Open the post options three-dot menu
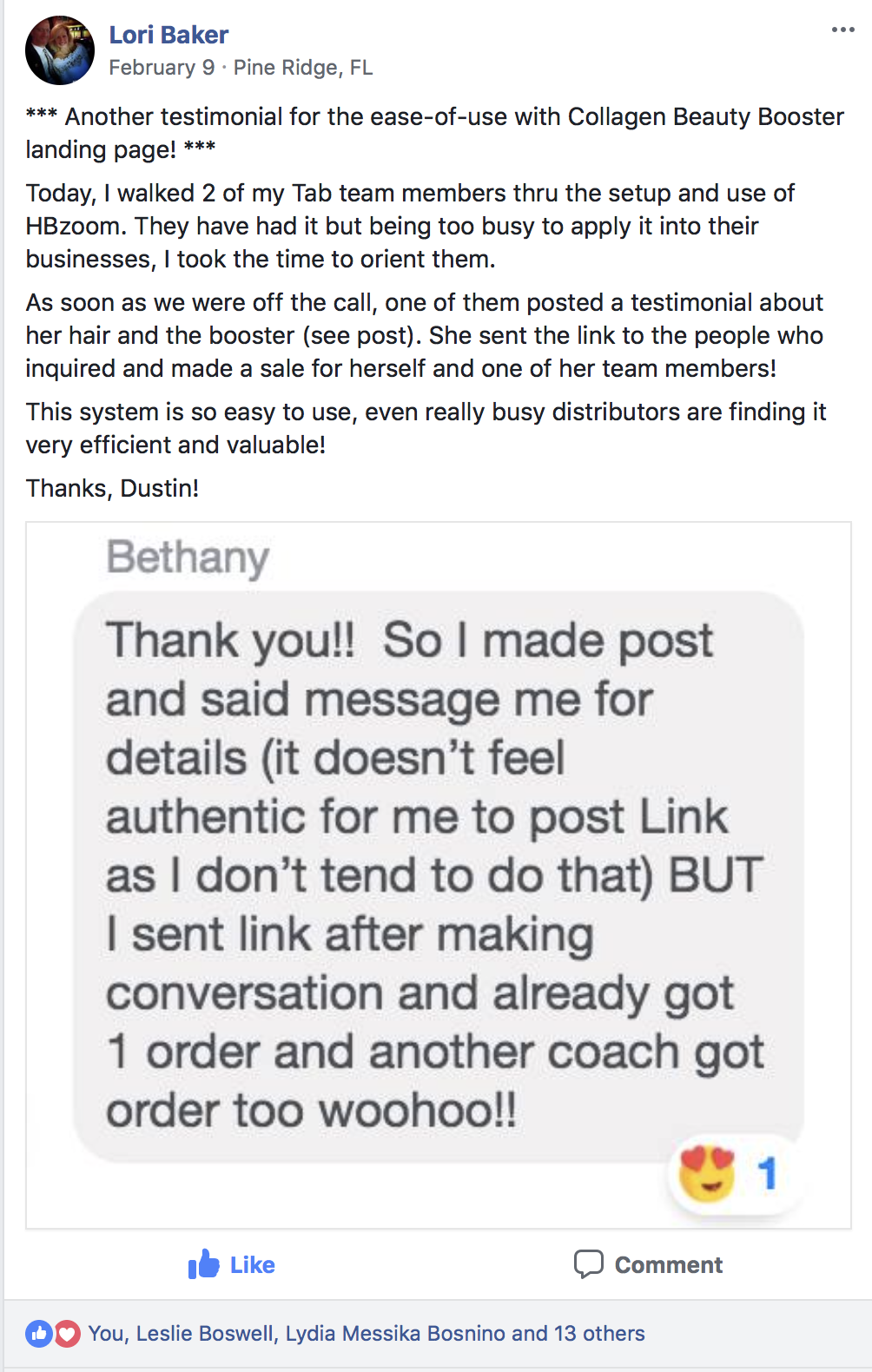The height and width of the screenshot is (1372, 872). (842, 30)
